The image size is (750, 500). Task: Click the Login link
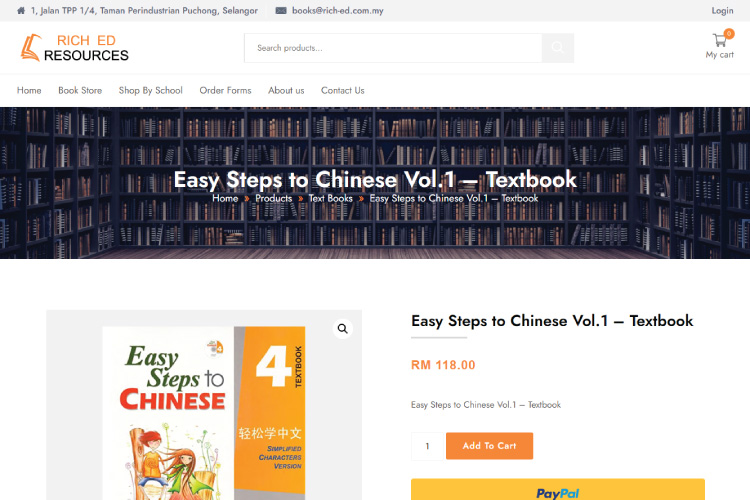pyautogui.click(x=722, y=11)
